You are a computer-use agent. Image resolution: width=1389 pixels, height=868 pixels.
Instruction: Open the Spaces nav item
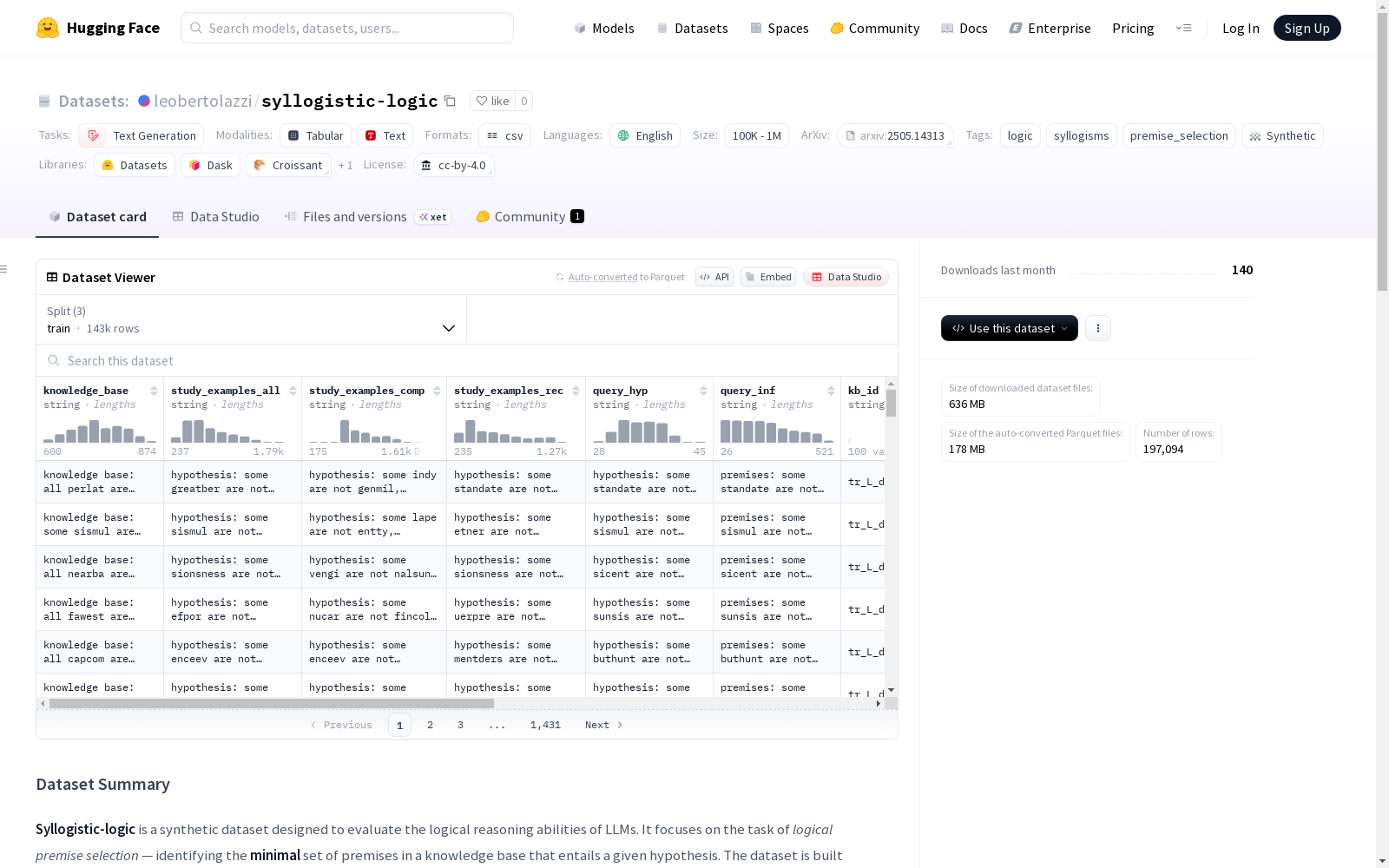tap(779, 28)
